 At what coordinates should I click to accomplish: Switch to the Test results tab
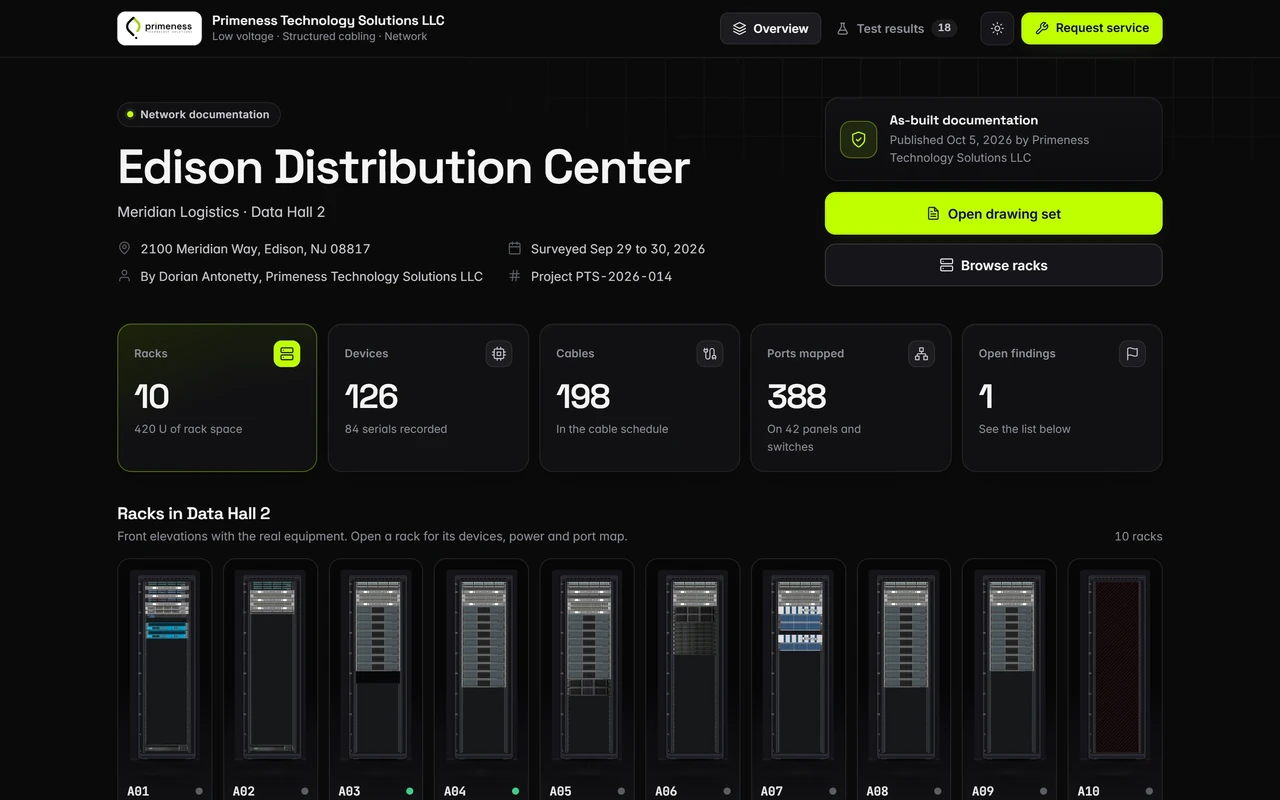(x=896, y=28)
